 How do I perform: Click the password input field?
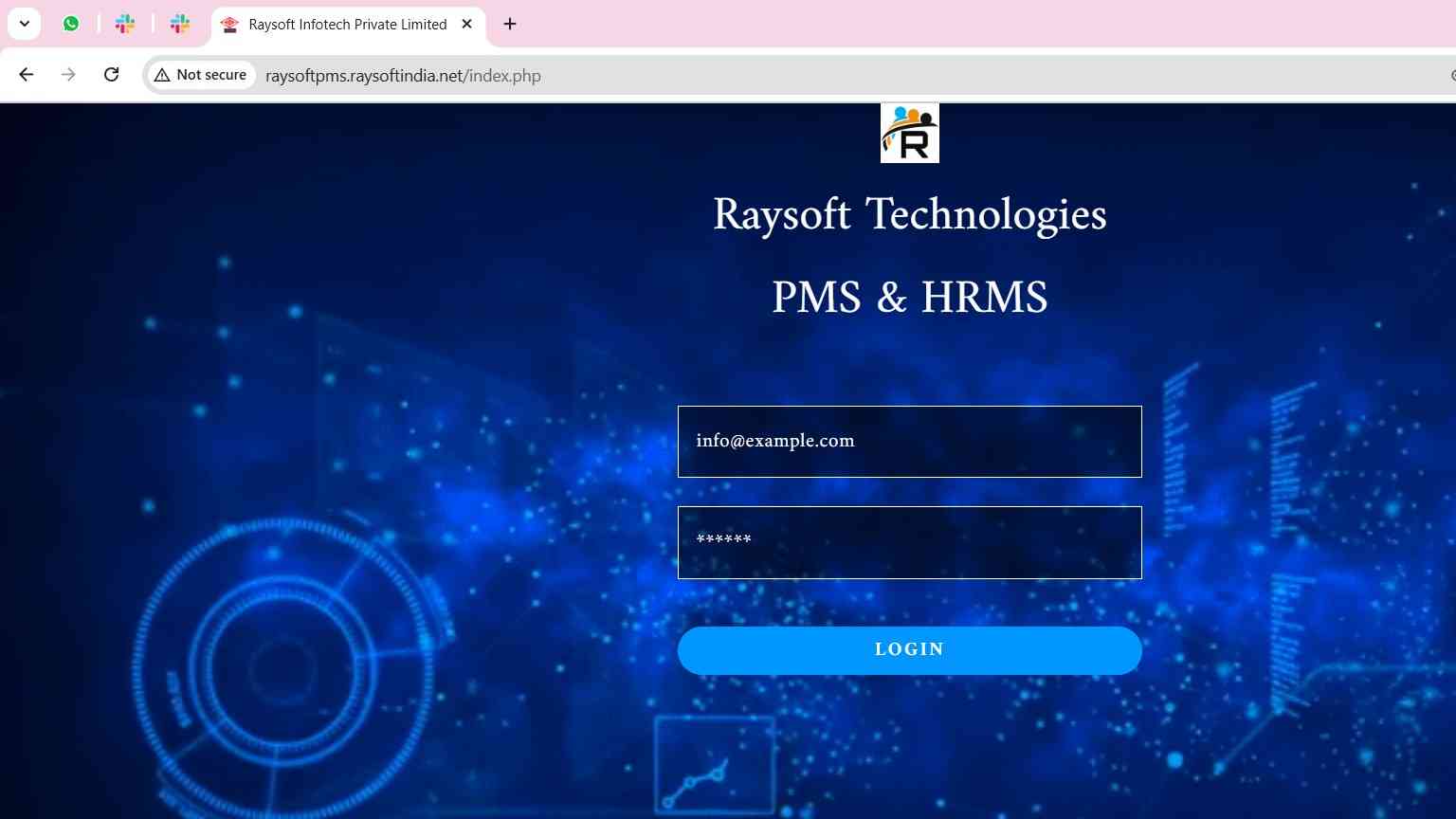[910, 542]
